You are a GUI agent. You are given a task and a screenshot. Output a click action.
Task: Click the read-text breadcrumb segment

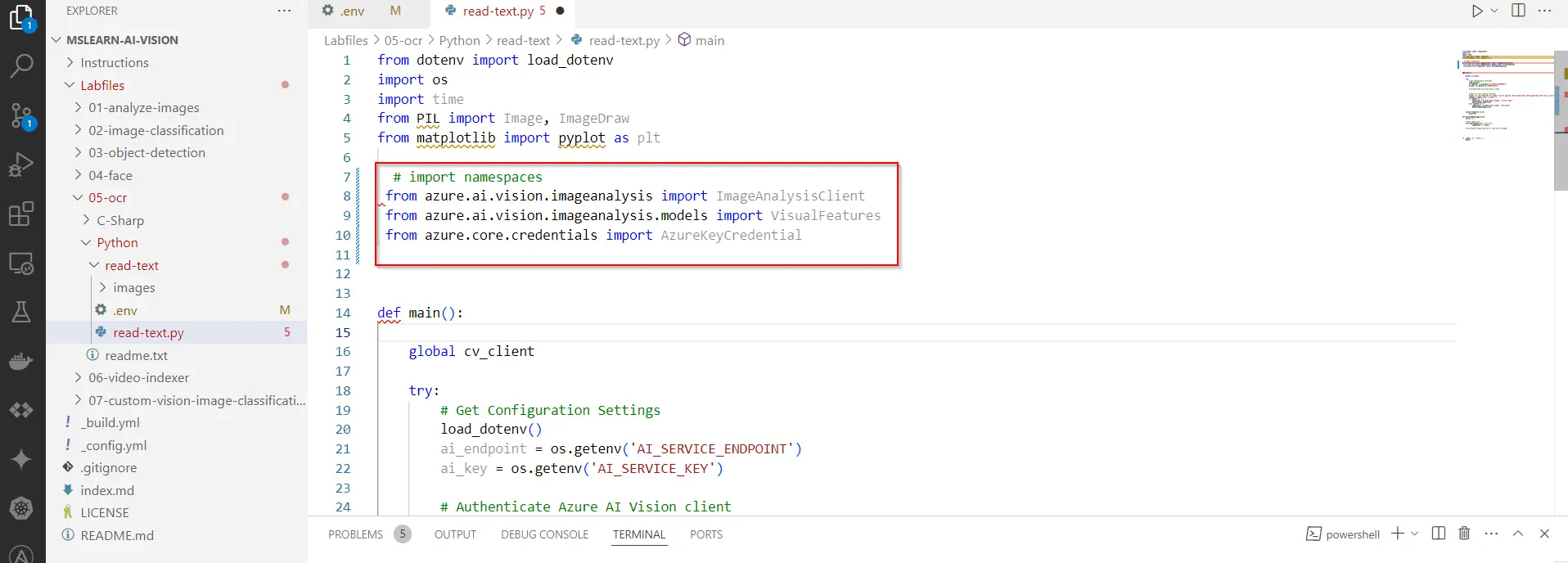(x=523, y=40)
